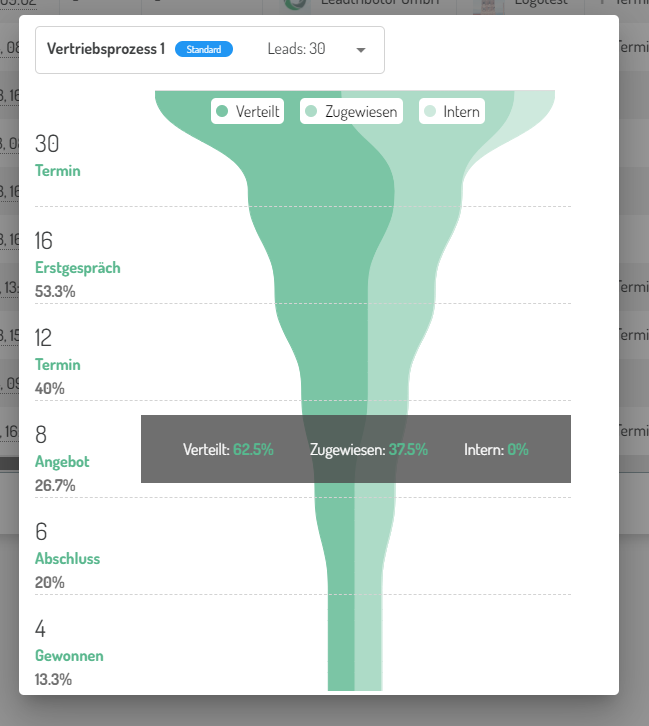Click the Intern 0% tooltip value
The width and height of the screenshot is (649, 726).
(517, 450)
